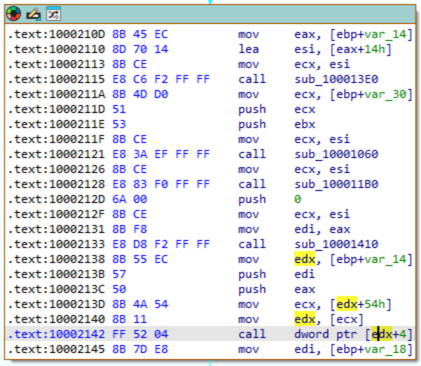Follow call target sub_100013E0

pos(336,79)
